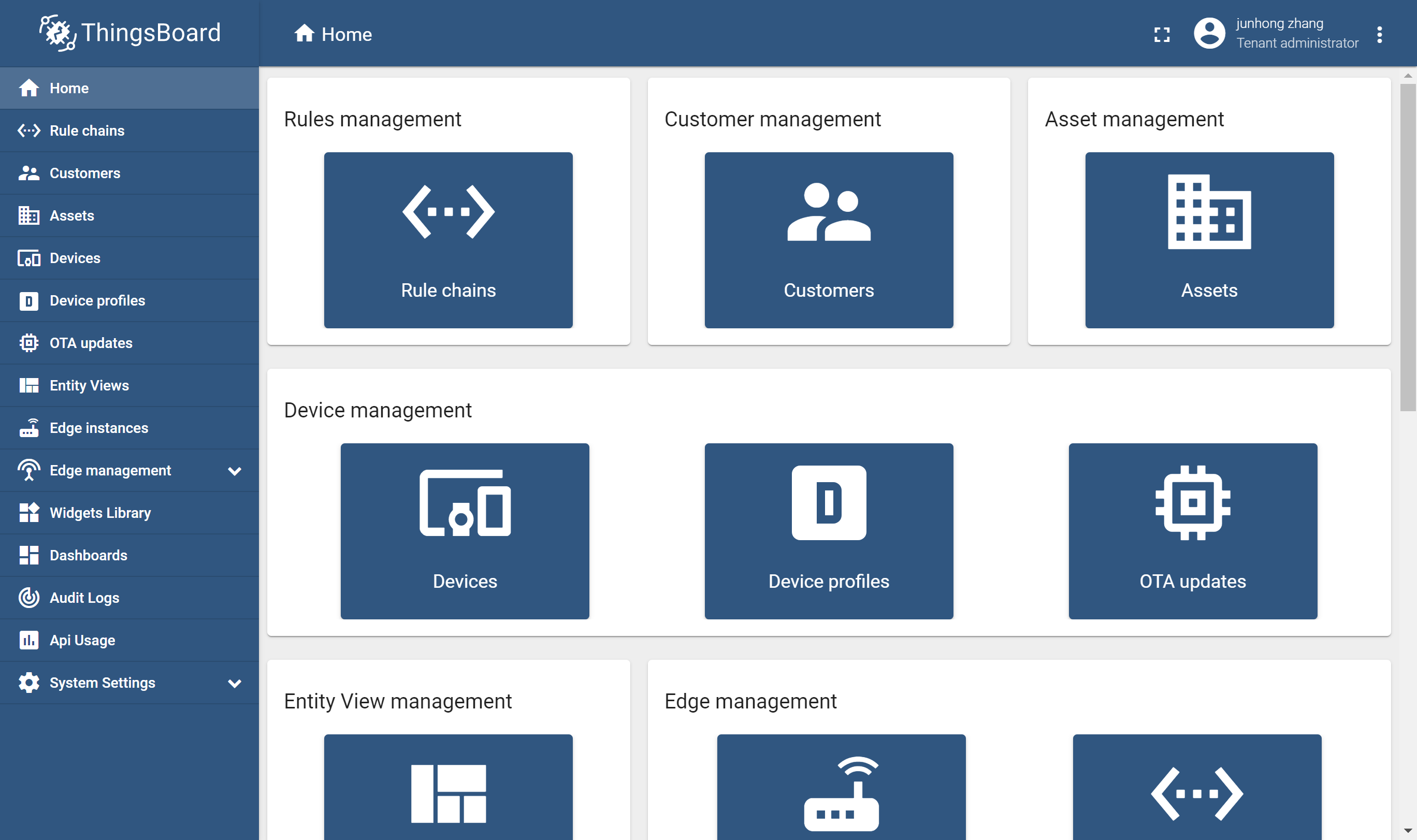Viewport: 1417px width, 840px height.
Task: Click the Rule chains sidebar icon
Action: coord(27,130)
